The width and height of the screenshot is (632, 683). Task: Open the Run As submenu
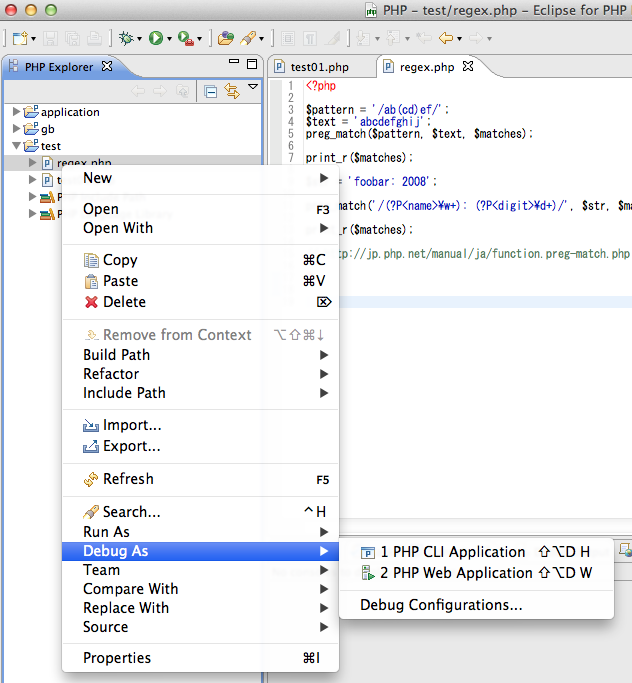coord(200,532)
